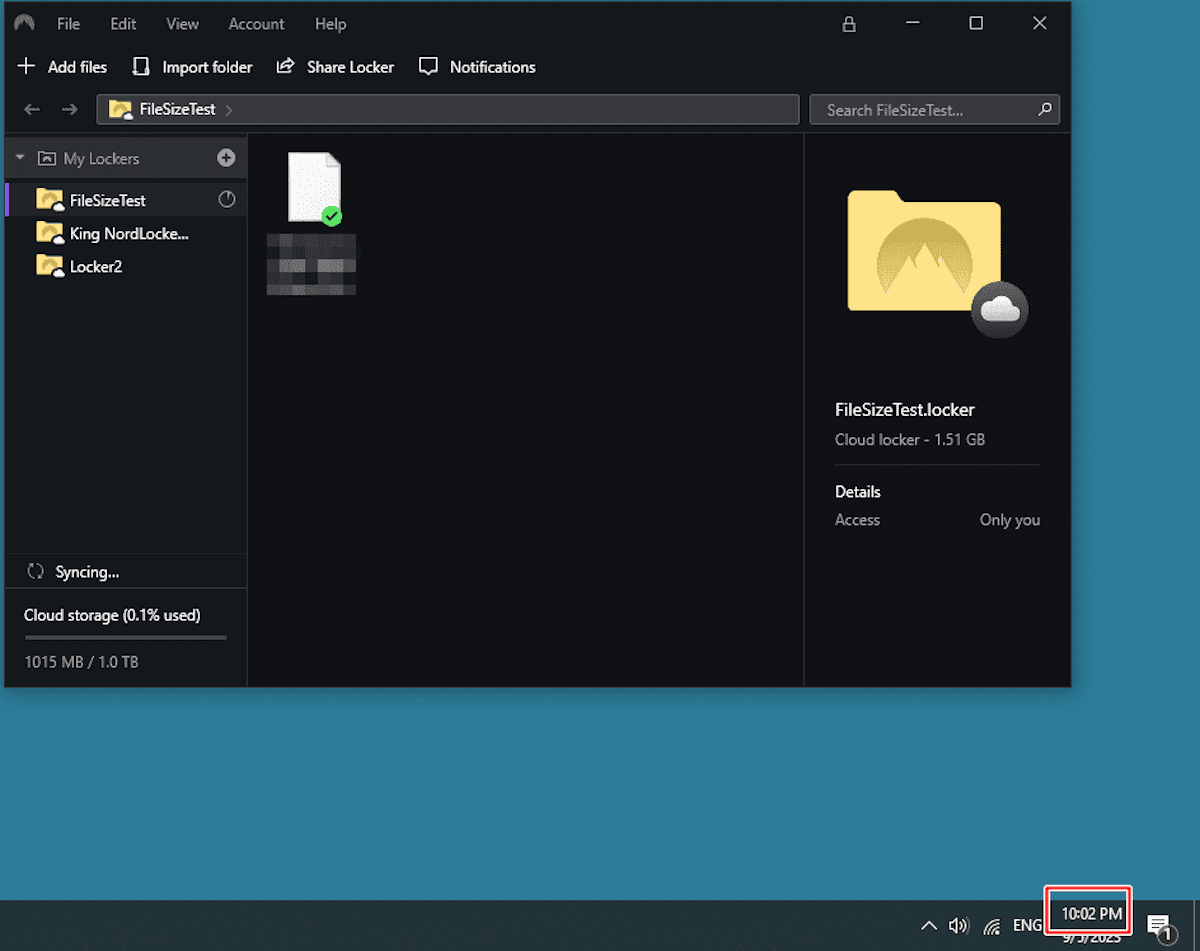The width and height of the screenshot is (1200, 951).
Task: Click the FileSizeTest breadcrumb in path bar
Action: 177,109
